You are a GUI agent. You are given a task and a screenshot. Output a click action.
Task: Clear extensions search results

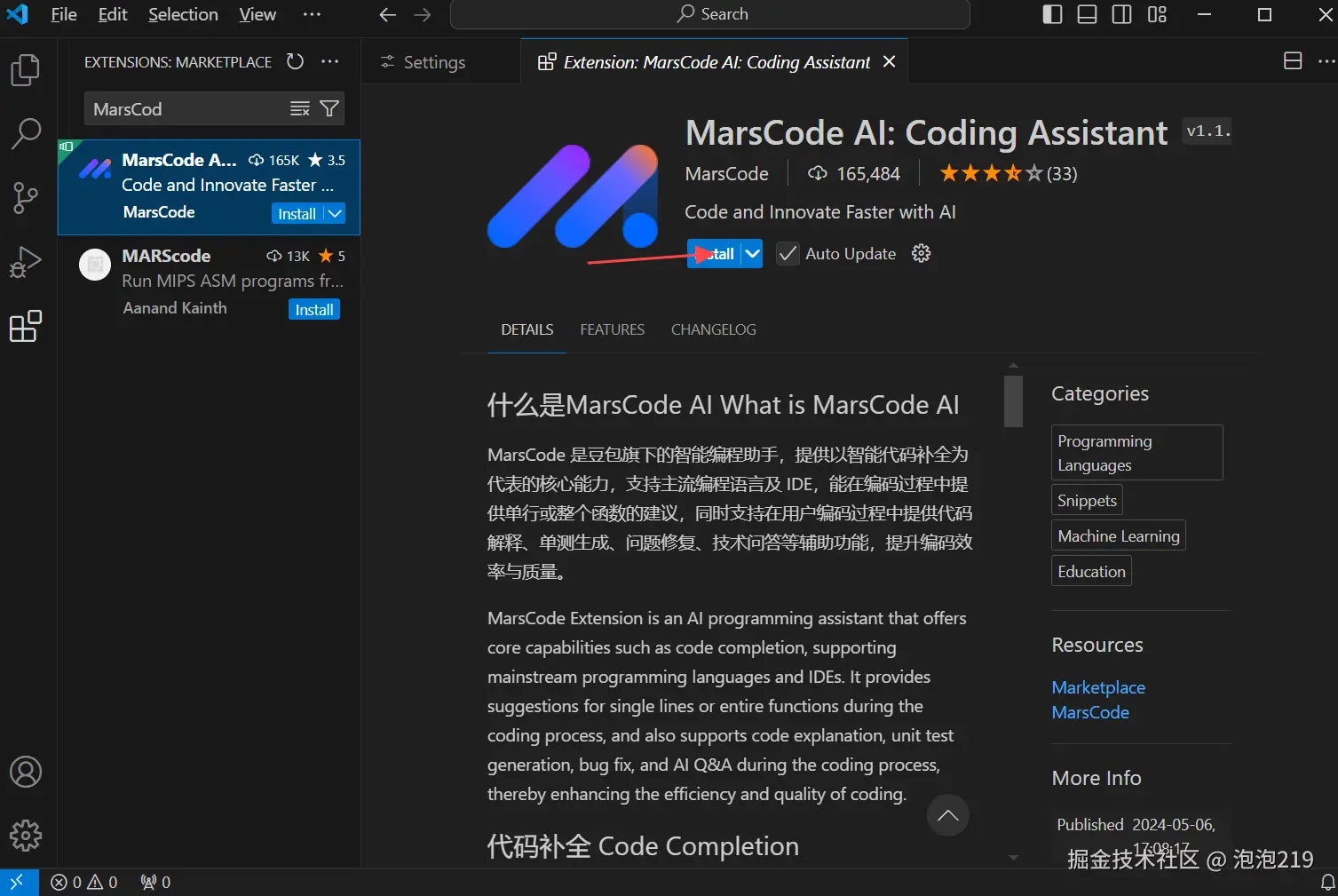click(x=300, y=108)
